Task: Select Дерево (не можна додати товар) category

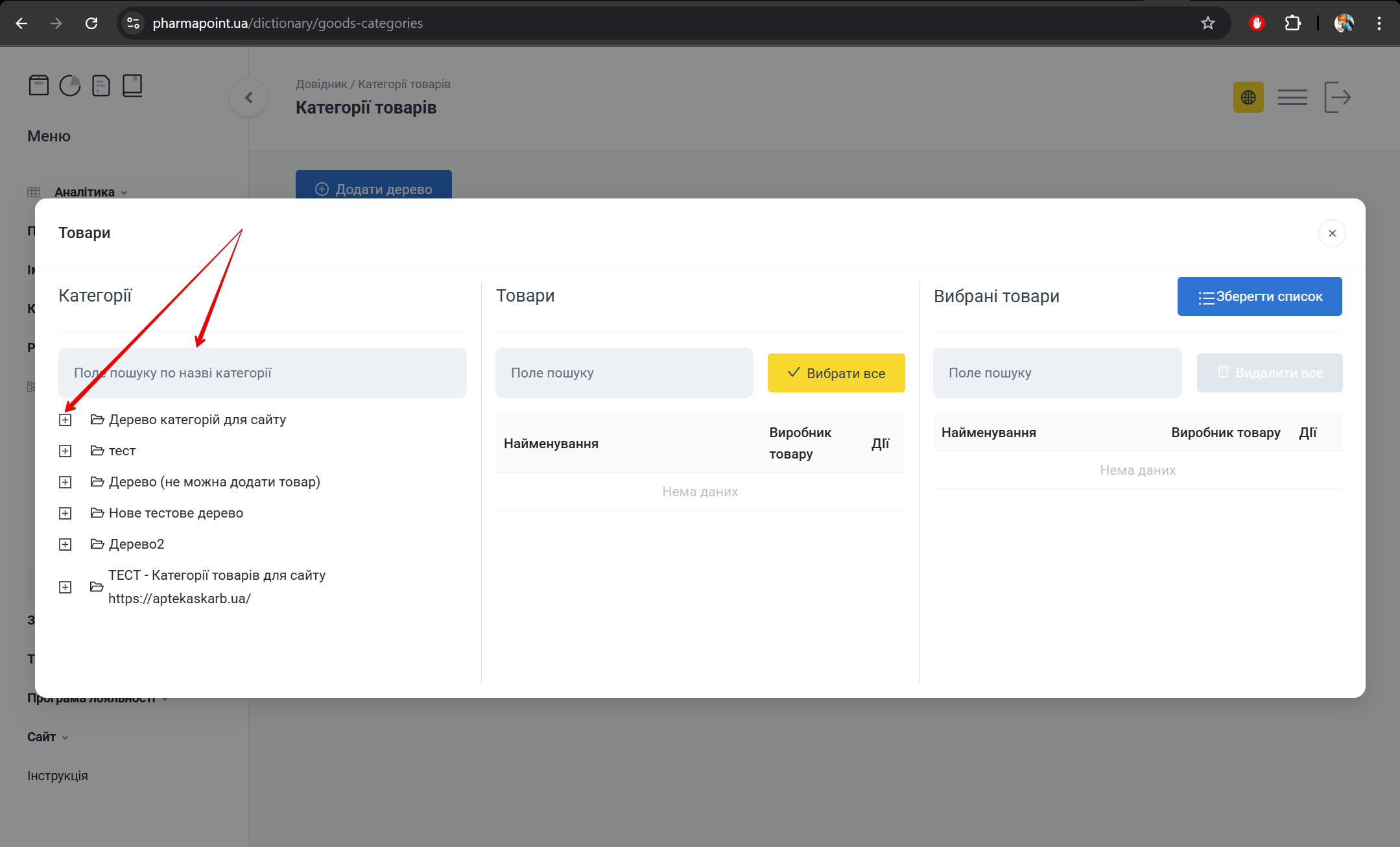Action: [214, 482]
